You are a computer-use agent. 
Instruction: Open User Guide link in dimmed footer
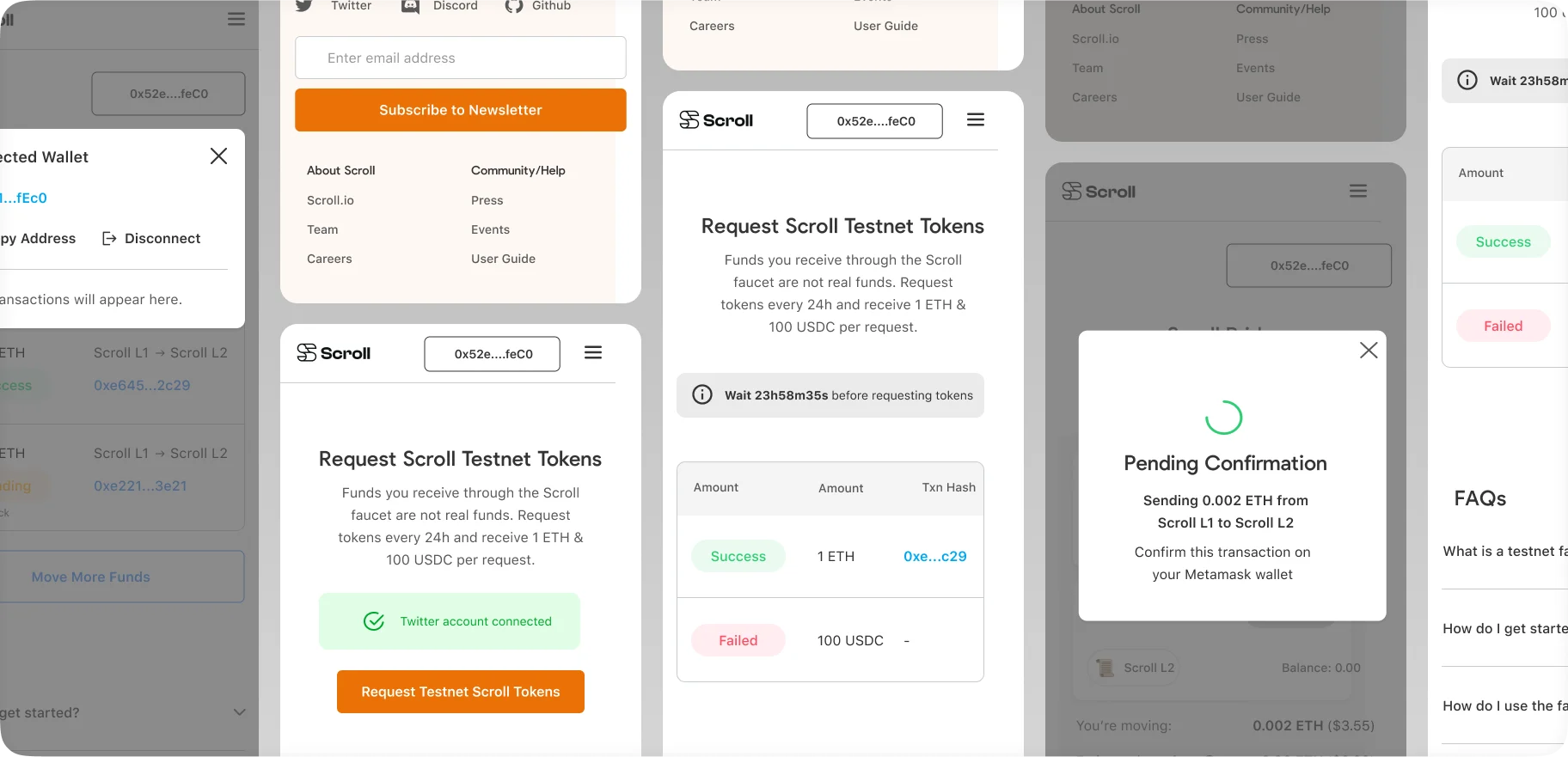(1268, 97)
